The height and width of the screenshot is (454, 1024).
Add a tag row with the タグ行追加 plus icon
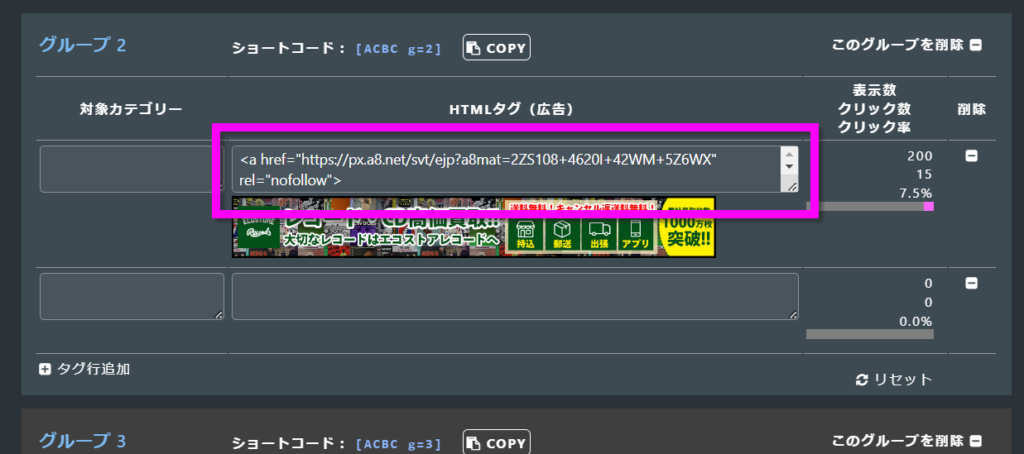tap(45, 369)
